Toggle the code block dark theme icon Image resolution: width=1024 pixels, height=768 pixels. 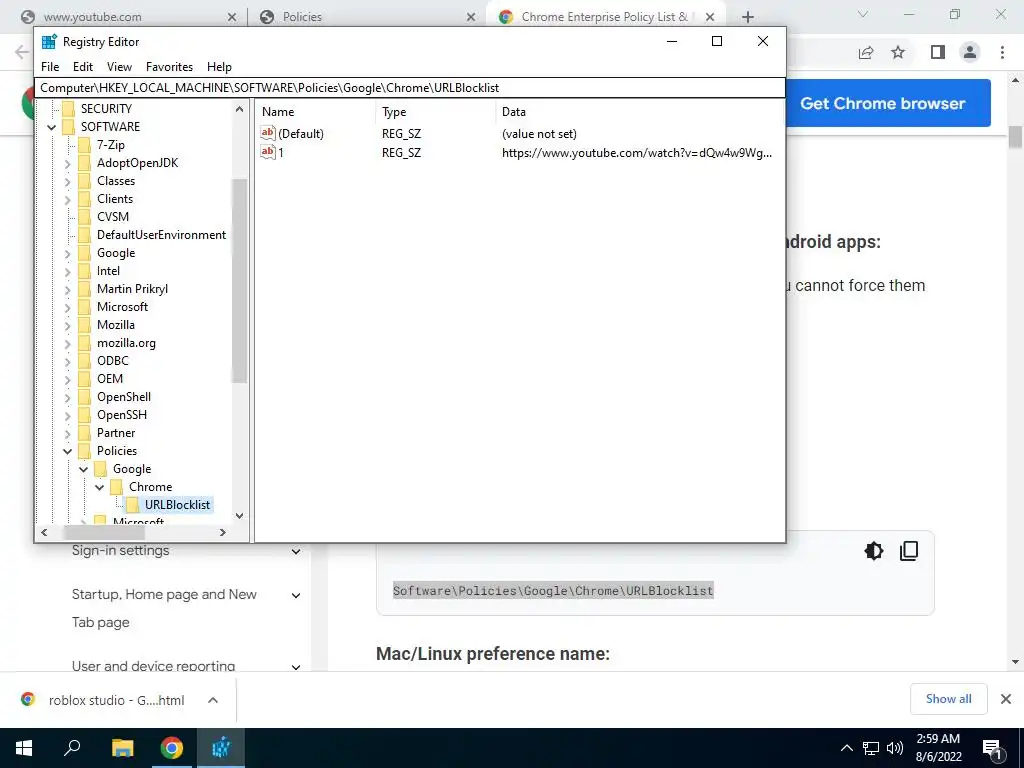click(874, 551)
